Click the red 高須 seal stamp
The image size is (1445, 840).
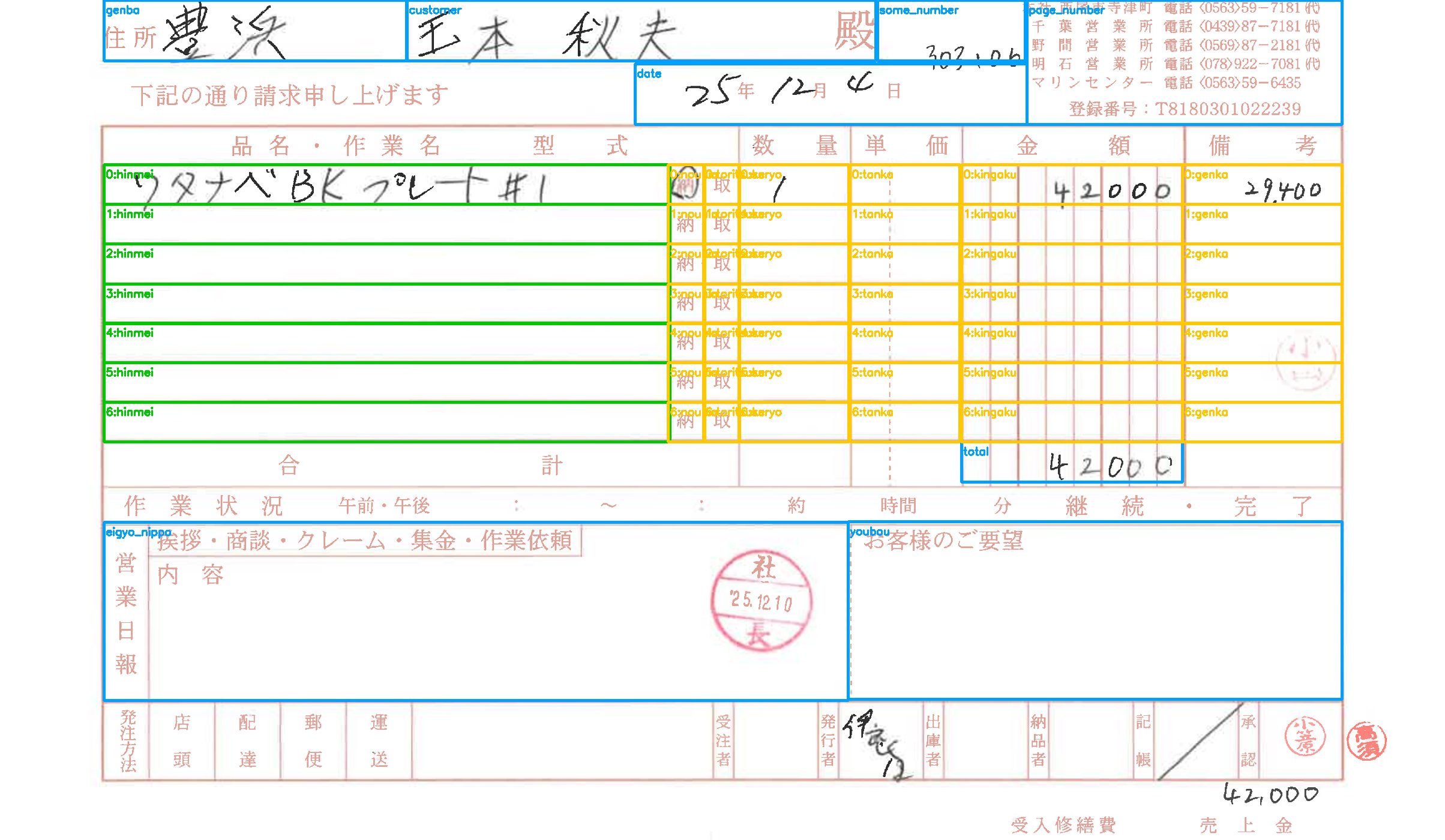[x=1367, y=741]
